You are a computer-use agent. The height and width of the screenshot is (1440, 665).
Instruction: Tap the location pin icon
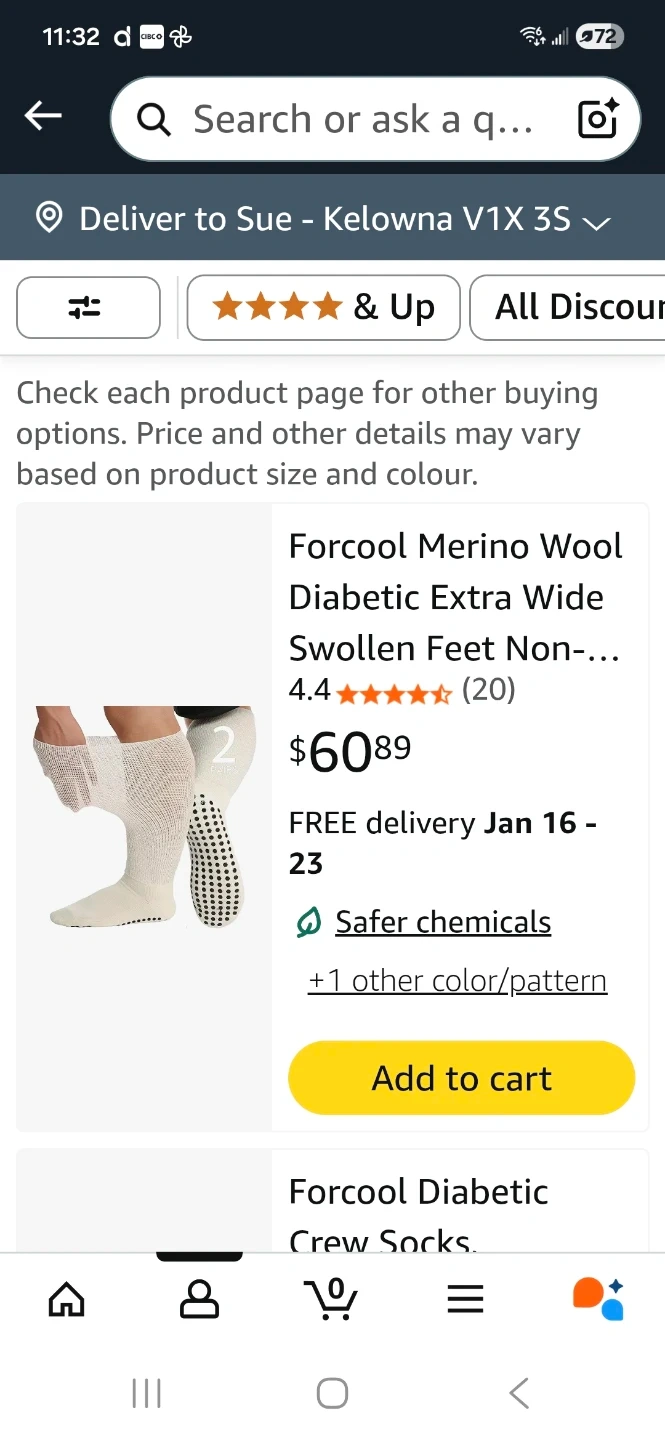[x=48, y=218]
